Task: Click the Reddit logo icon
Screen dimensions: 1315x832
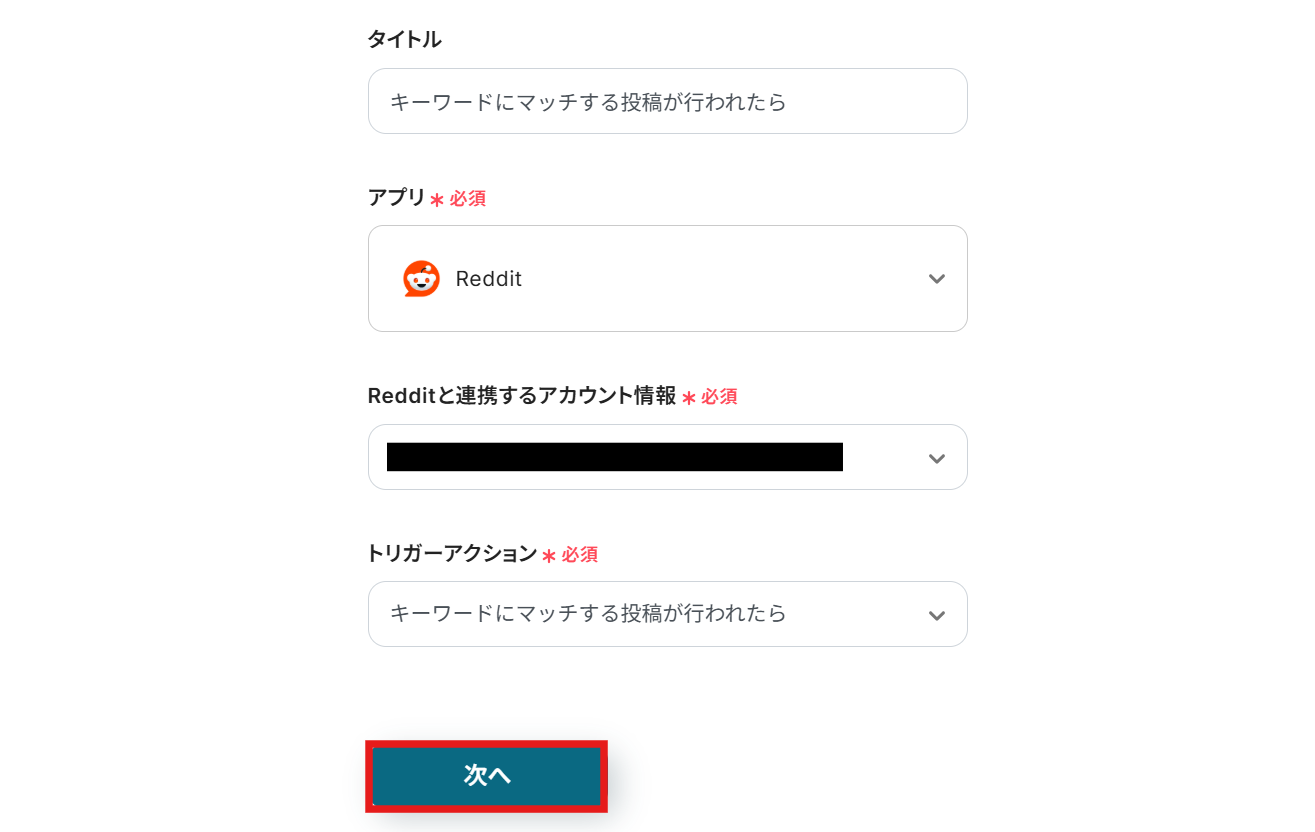Action: pos(421,279)
